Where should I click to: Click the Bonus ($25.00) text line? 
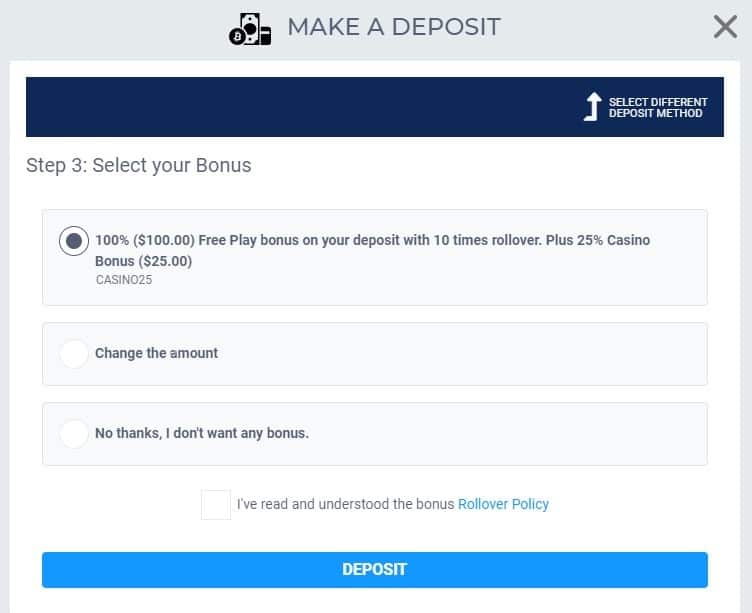143,261
